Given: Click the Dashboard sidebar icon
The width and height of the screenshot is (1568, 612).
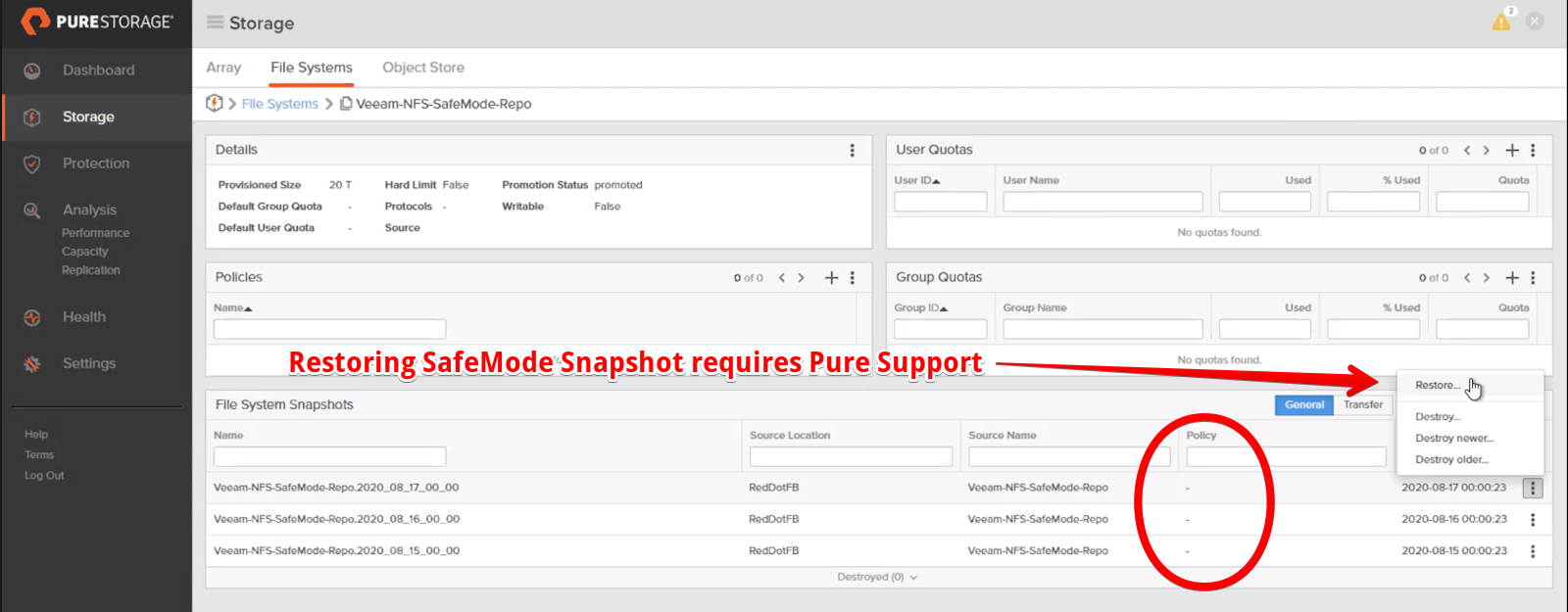Looking at the screenshot, I should tap(32, 71).
